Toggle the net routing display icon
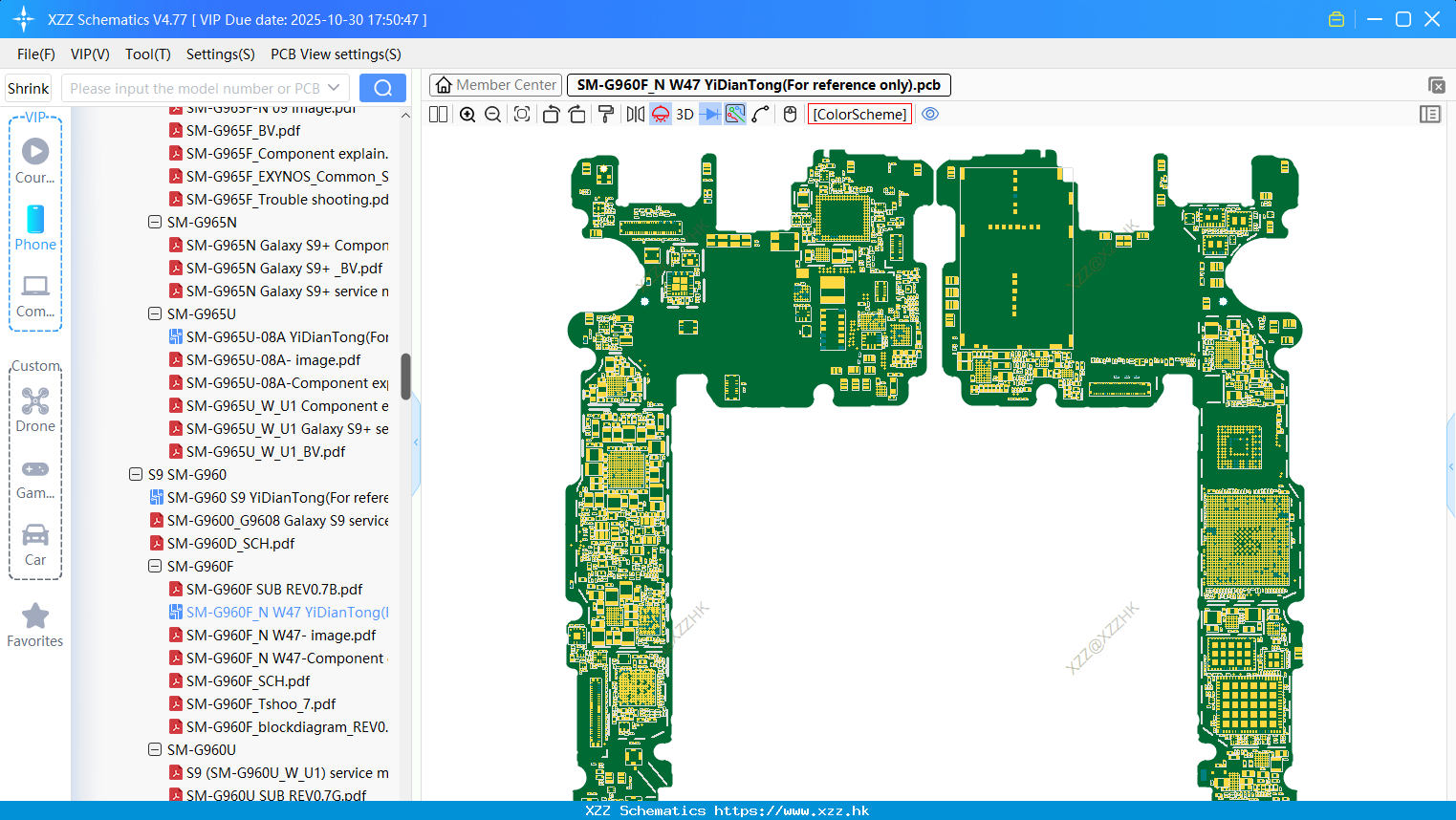The width and height of the screenshot is (1456, 820). (735, 114)
